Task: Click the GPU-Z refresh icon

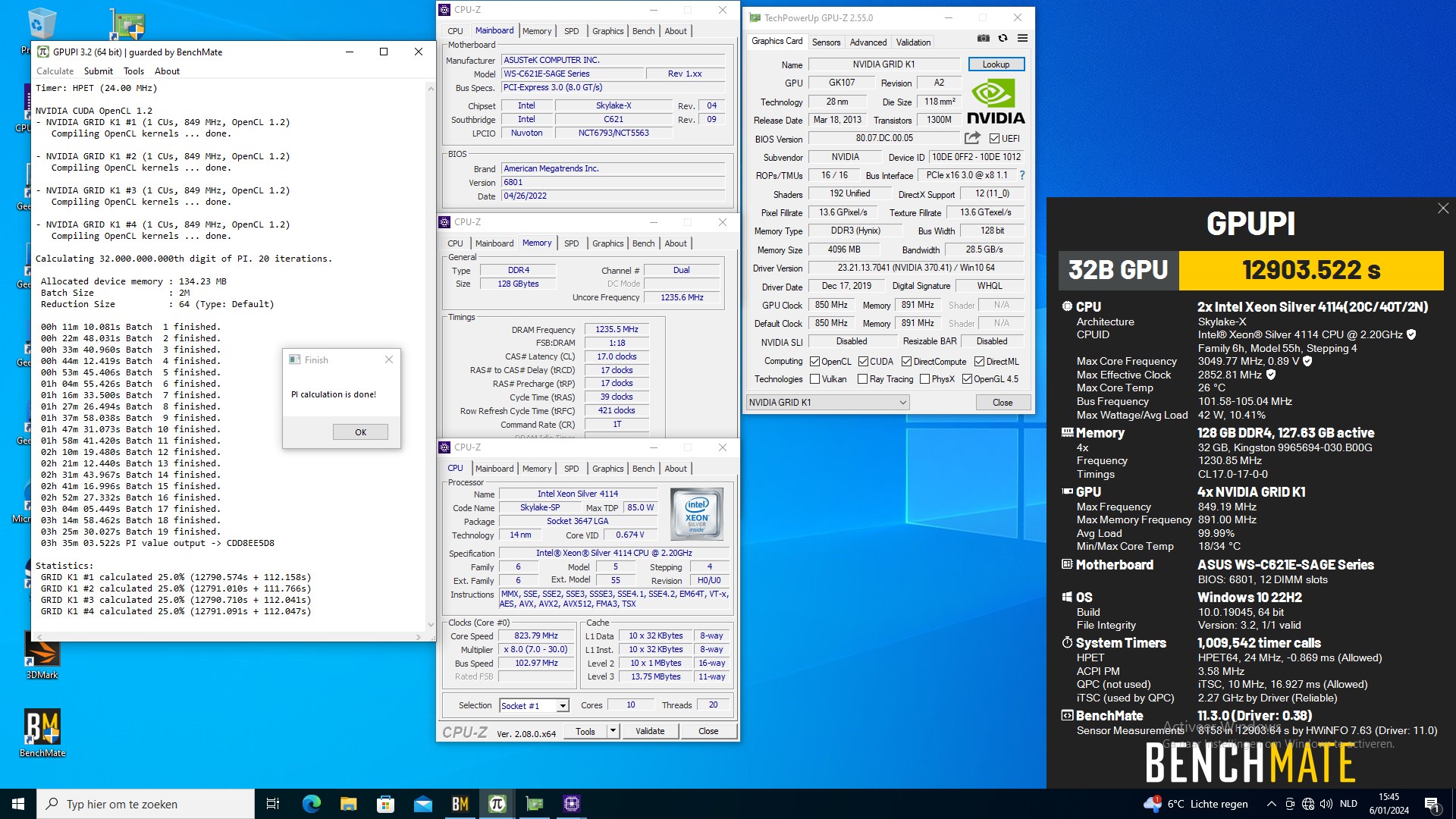Action: (x=1003, y=38)
